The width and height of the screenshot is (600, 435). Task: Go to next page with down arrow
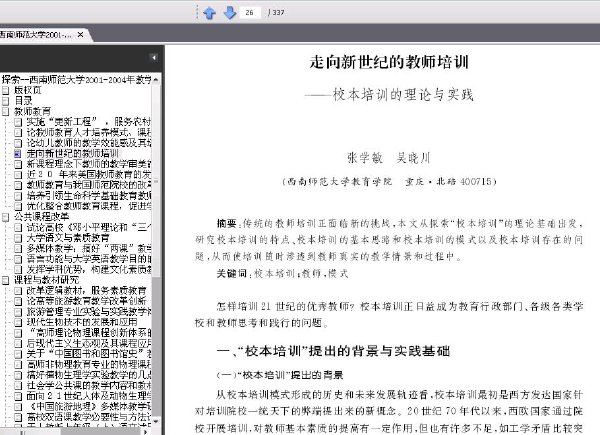[229, 12]
